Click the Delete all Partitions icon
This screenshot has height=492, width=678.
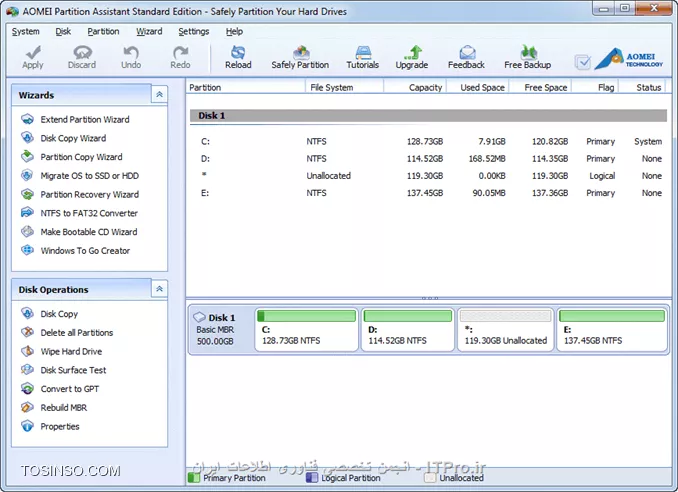[27, 332]
